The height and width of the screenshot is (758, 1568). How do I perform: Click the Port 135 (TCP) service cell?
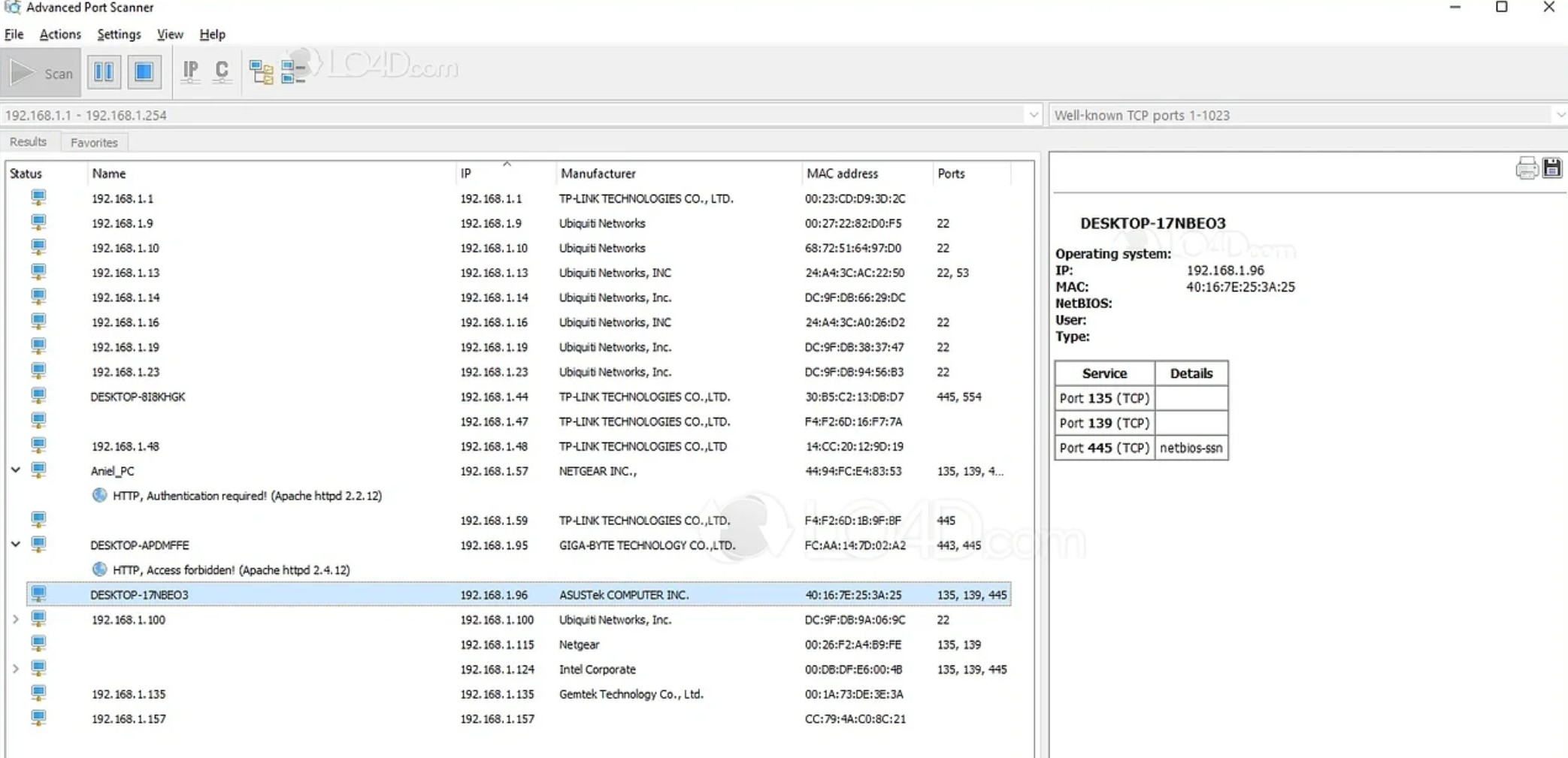[x=1104, y=398]
